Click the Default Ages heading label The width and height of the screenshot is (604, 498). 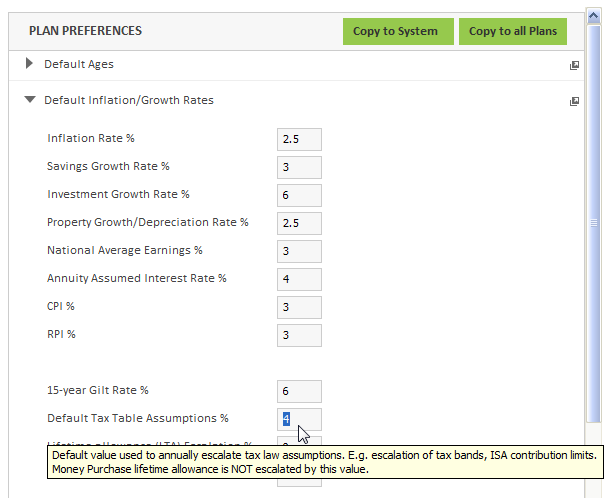click(79, 64)
